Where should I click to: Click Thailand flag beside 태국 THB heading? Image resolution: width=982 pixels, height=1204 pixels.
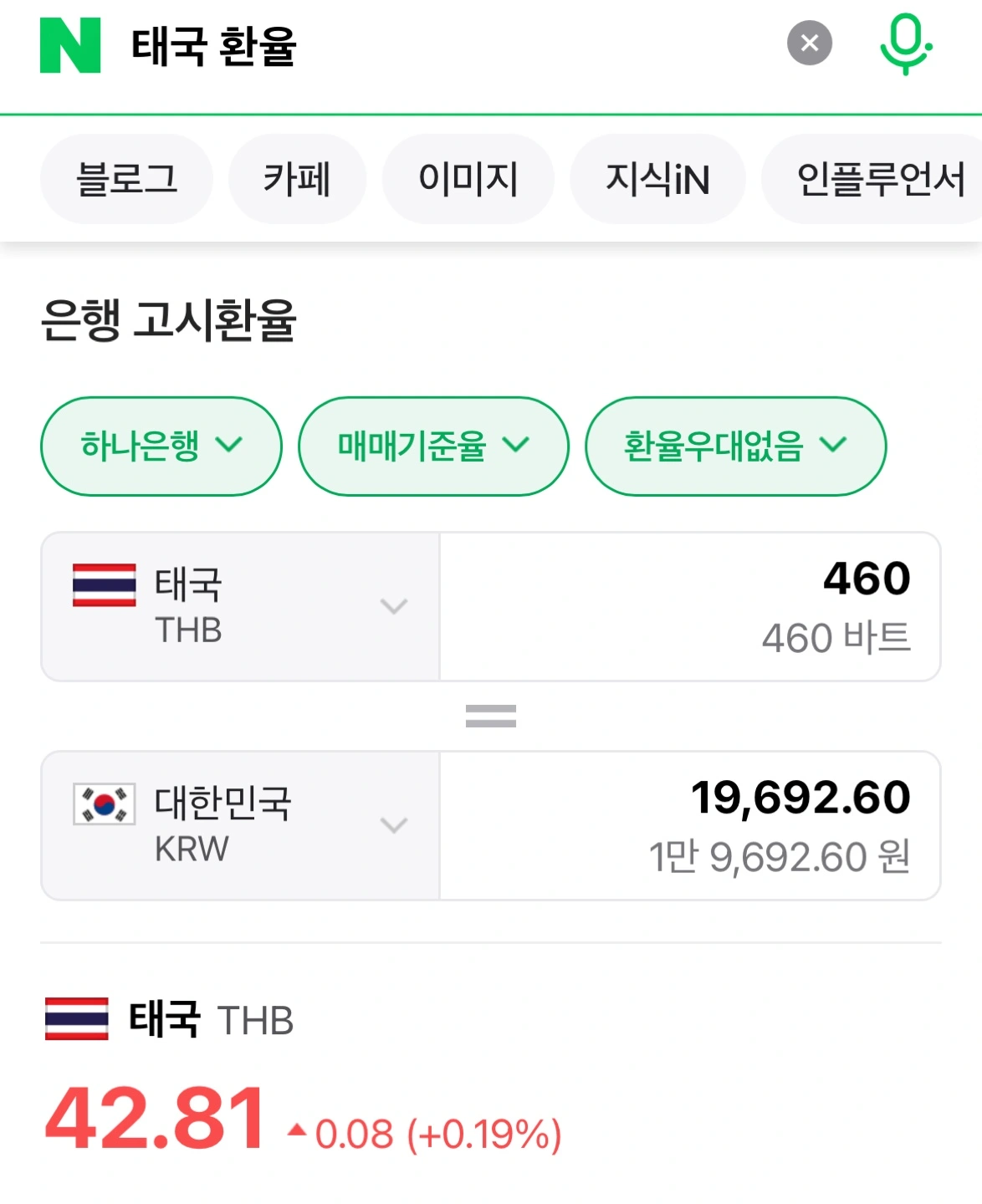pyautogui.click(x=77, y=1018)
